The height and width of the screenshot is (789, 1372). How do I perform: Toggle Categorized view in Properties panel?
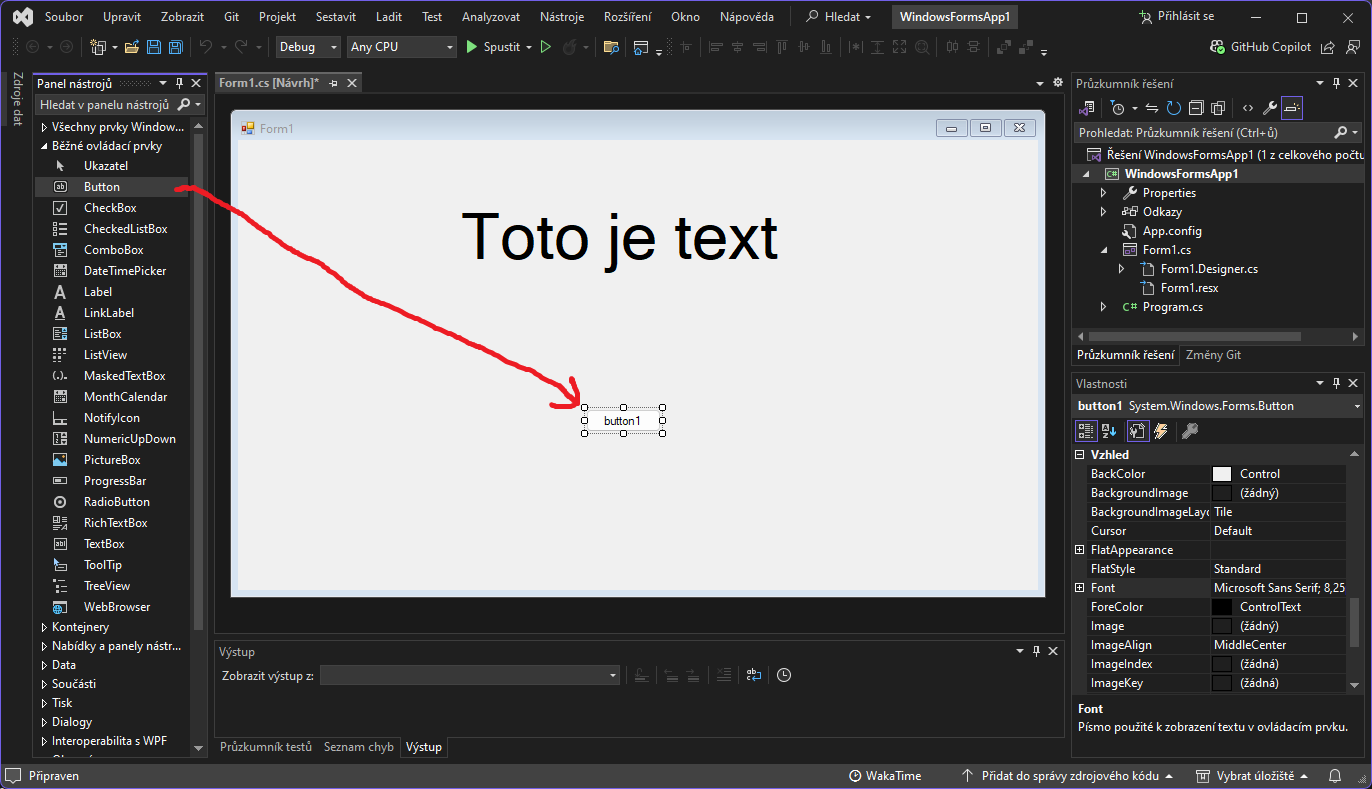(x=1085, y=431)
